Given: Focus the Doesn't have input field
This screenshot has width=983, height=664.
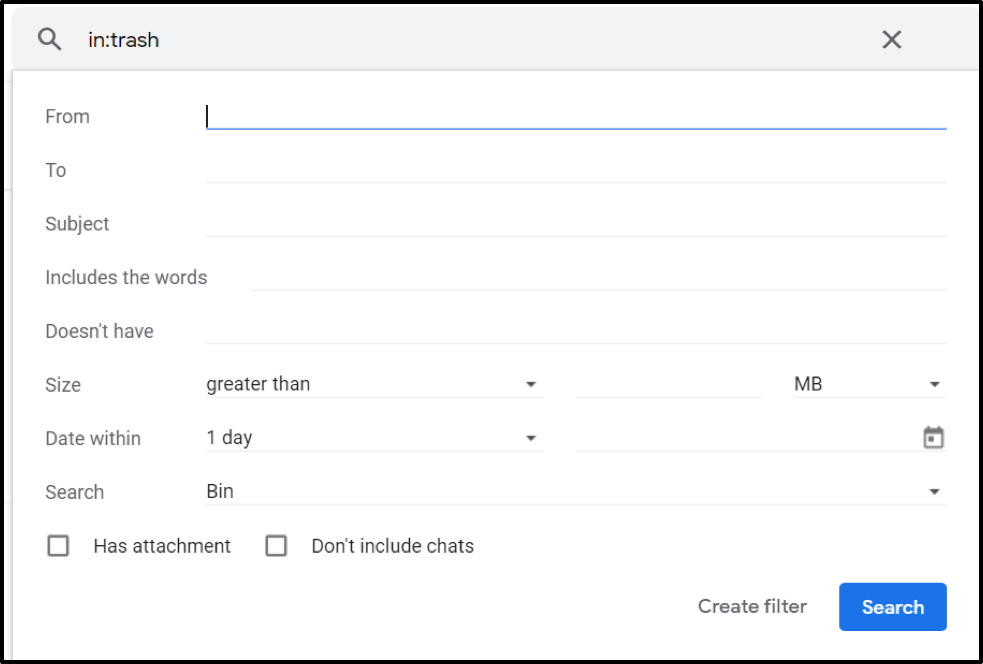Looking at the screenshot, I should pyautogui.click(x=575, y=331).
